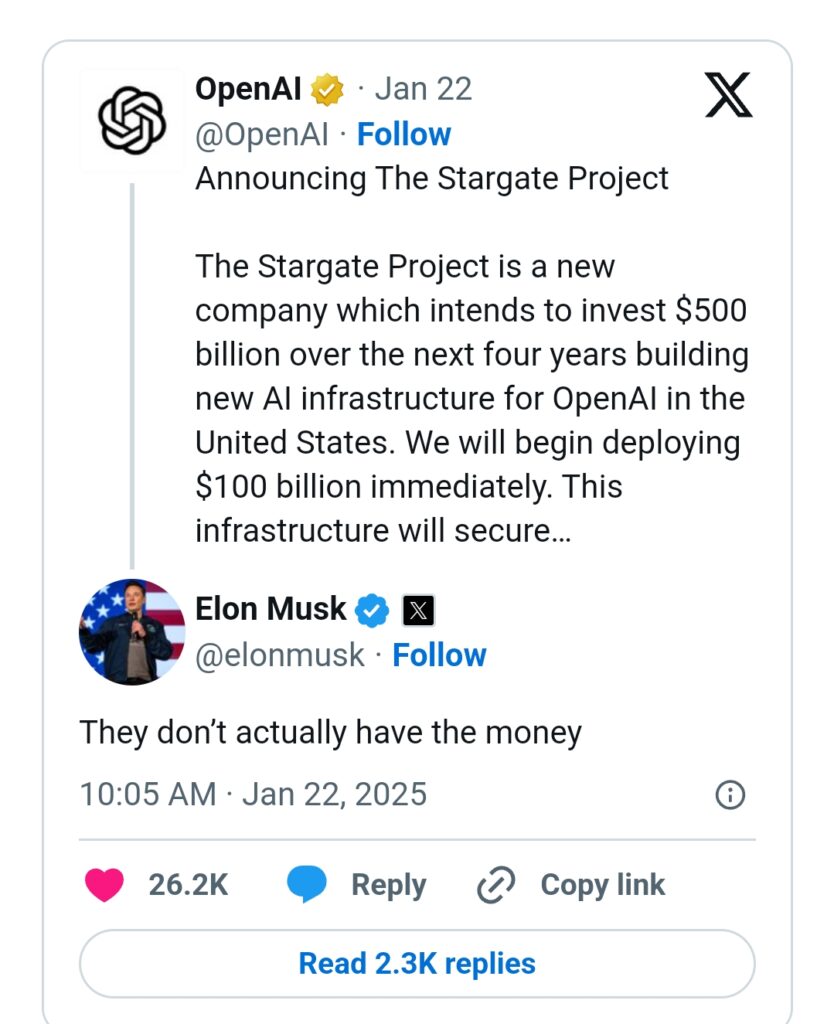Open Elon Musk's profile picture
The image size is (834, 1024).
click(x=132, y=632)
